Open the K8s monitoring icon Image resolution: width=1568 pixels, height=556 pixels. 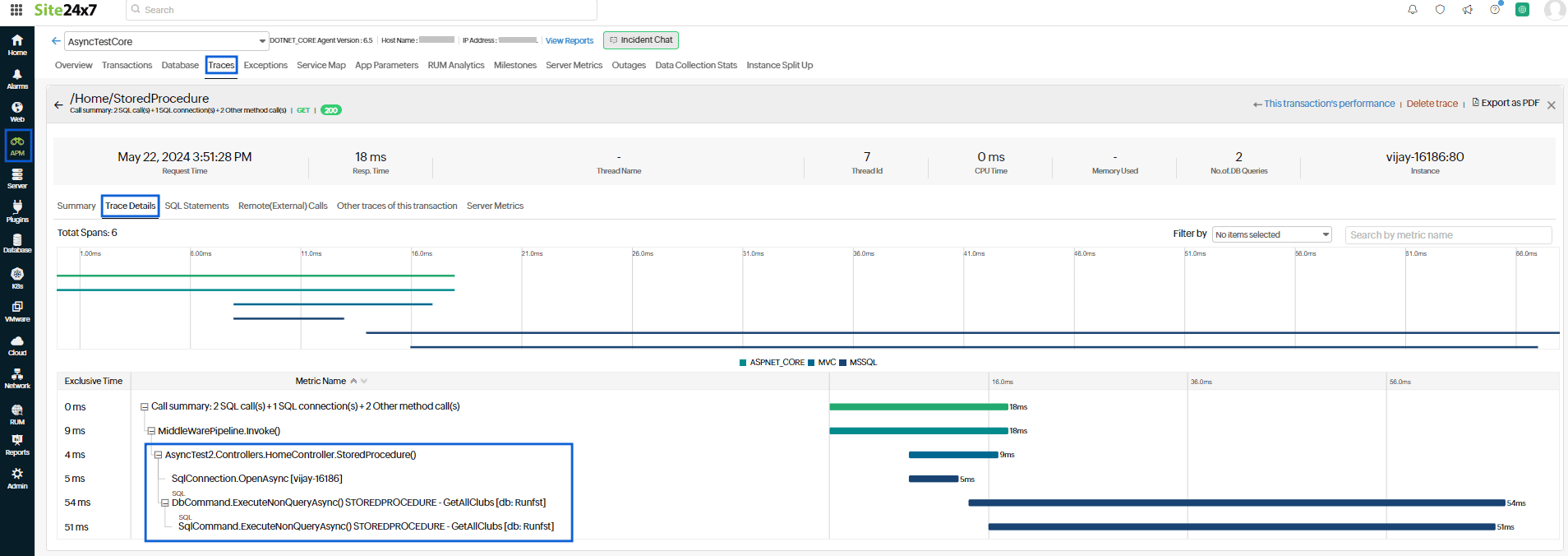click(x=17, y=278)
